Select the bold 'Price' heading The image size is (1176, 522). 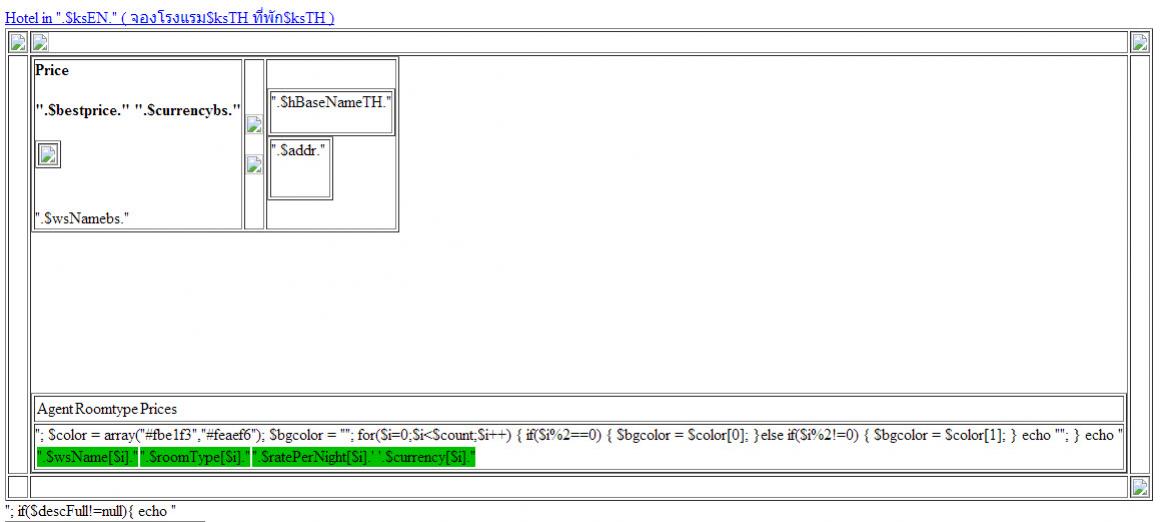tap(52, 70)
